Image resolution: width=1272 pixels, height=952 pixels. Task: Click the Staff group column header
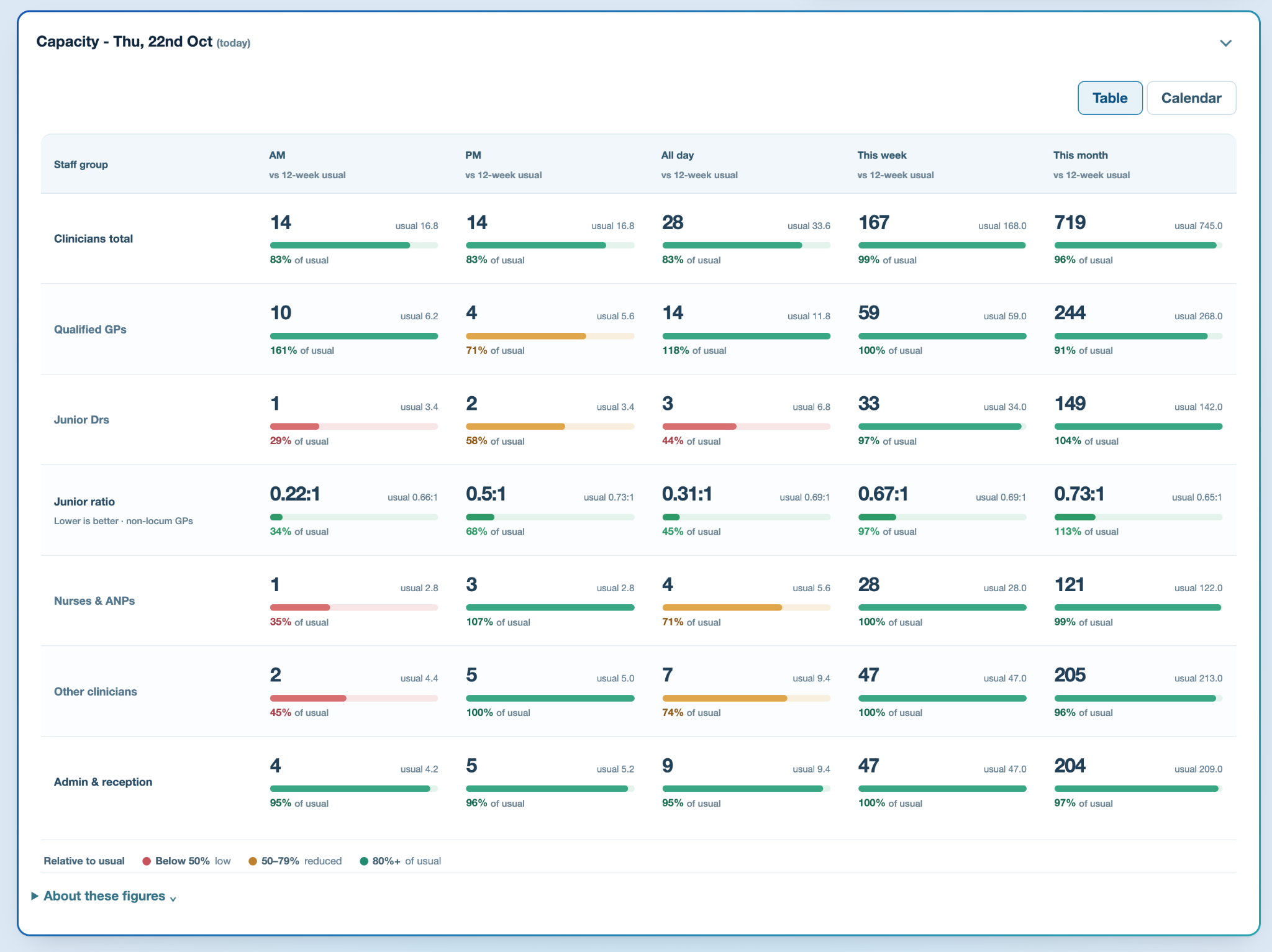click(x=81, y=165)
